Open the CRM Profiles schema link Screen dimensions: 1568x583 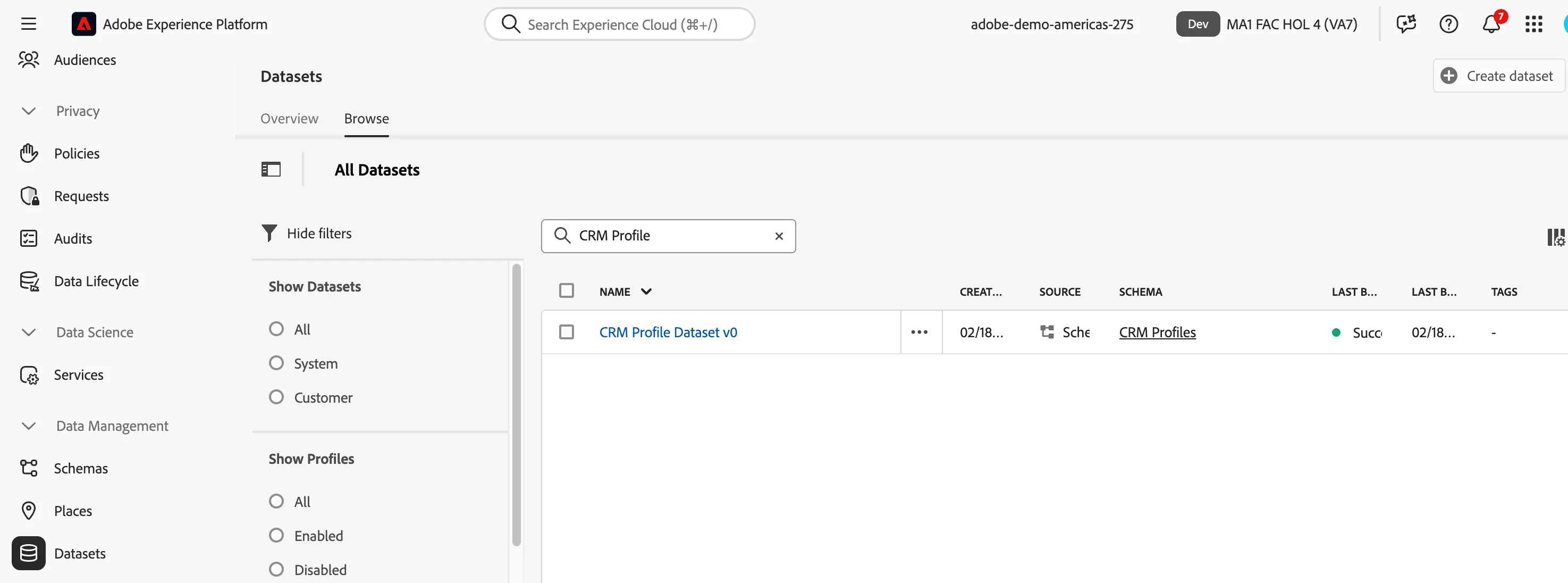coord(1157,332)
